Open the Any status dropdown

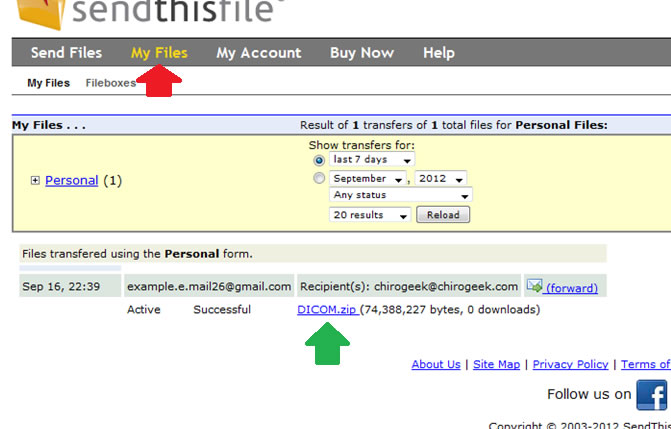point(401,195)
